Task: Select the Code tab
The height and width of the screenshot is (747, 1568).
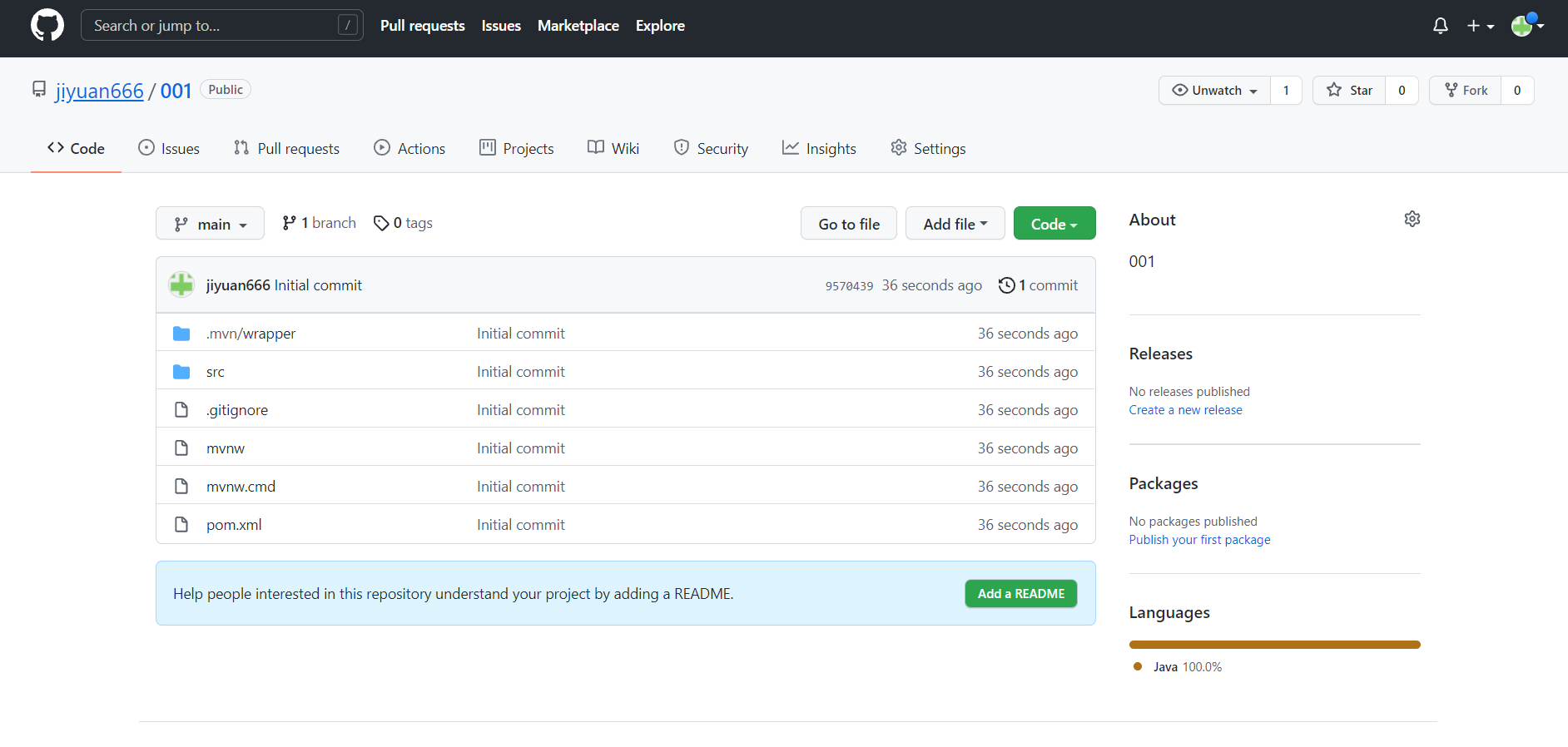Action: pos(76,148)
